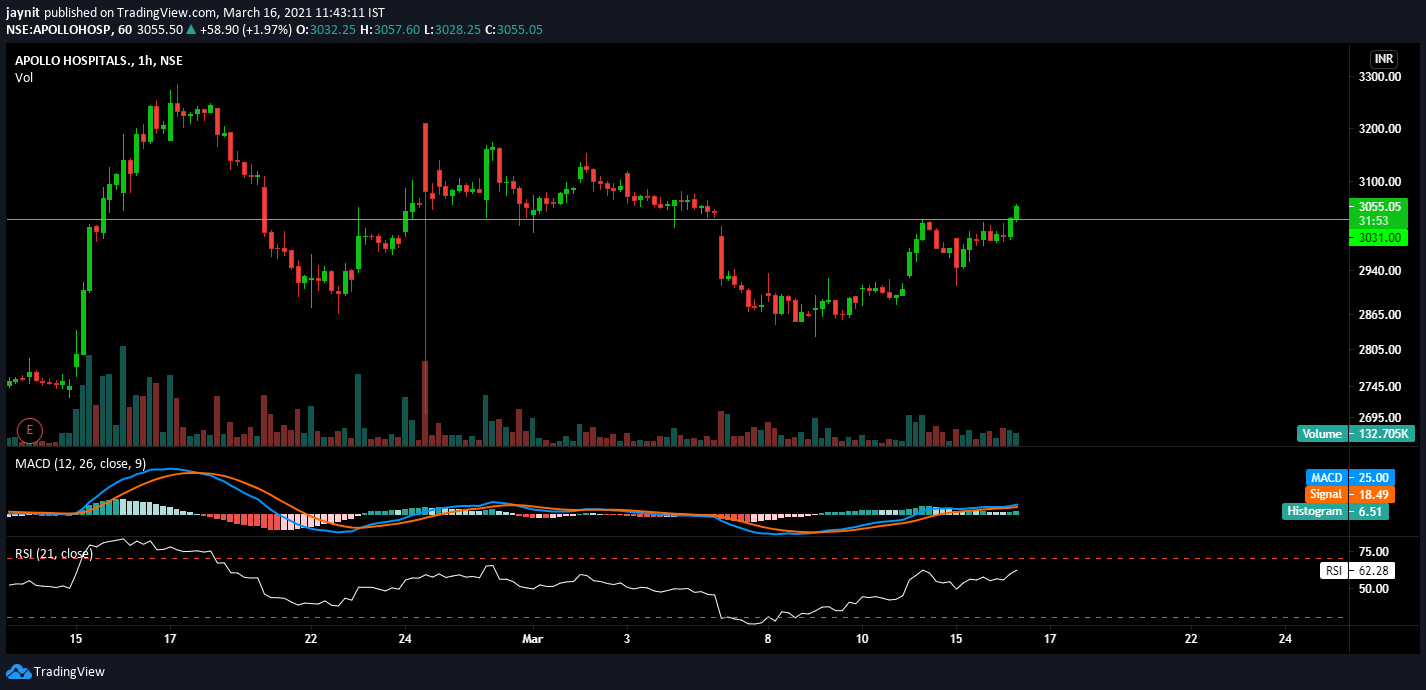Viewport: 1426px width, 690px height.
Task: Click the Mar label on time axis
Action: click(532, 638)
